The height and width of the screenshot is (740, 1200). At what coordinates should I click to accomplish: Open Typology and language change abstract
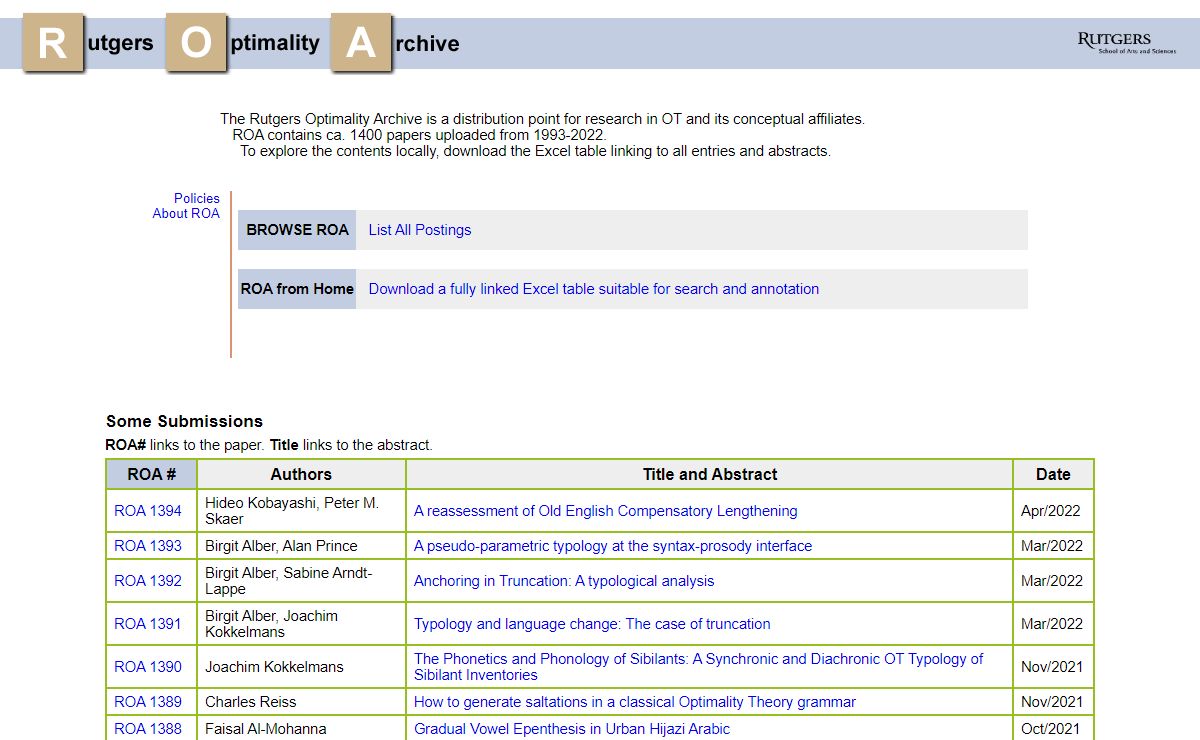[x=592, y=624]
